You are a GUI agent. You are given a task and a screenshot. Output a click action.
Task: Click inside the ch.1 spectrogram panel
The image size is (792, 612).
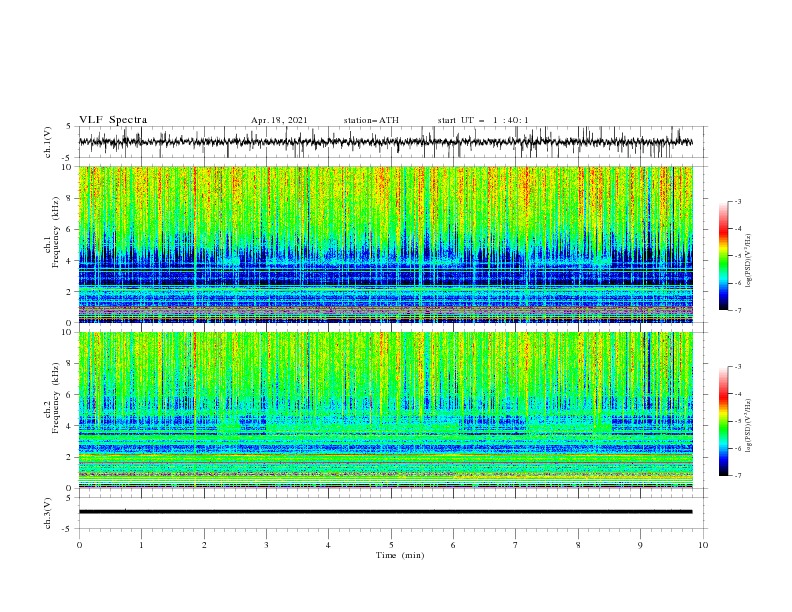385,244
